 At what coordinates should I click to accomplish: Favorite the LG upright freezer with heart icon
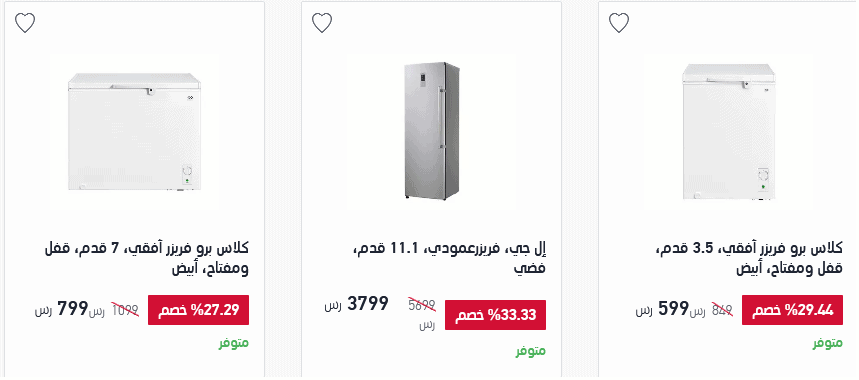322,23
